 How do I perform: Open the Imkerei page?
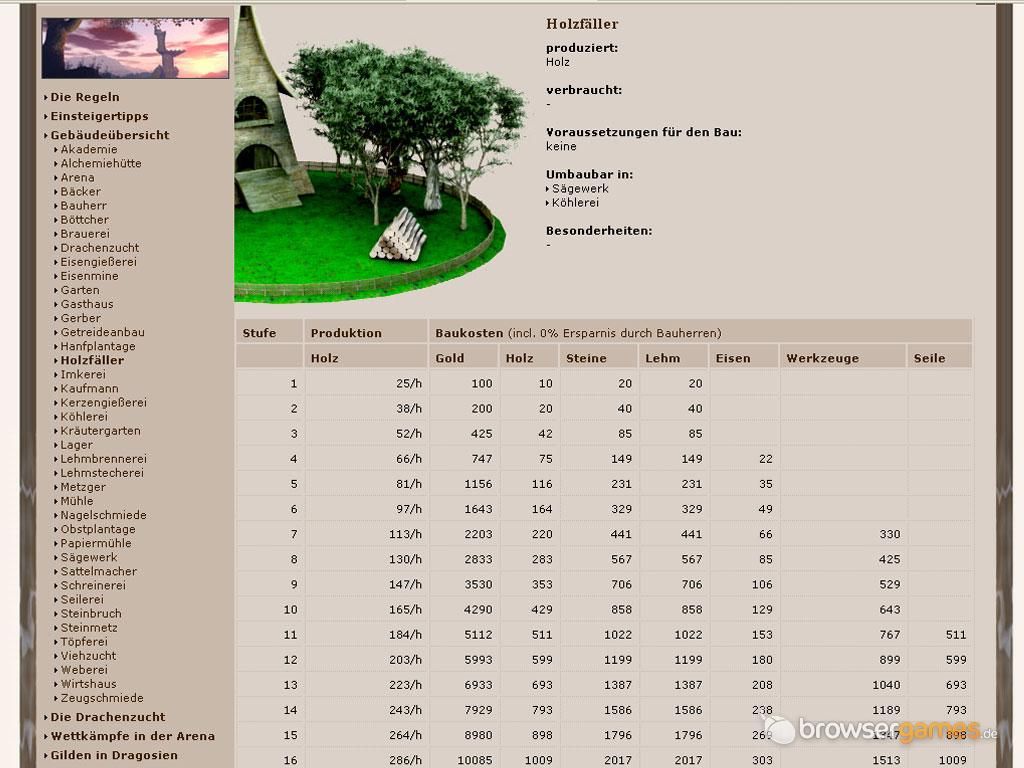83,375
